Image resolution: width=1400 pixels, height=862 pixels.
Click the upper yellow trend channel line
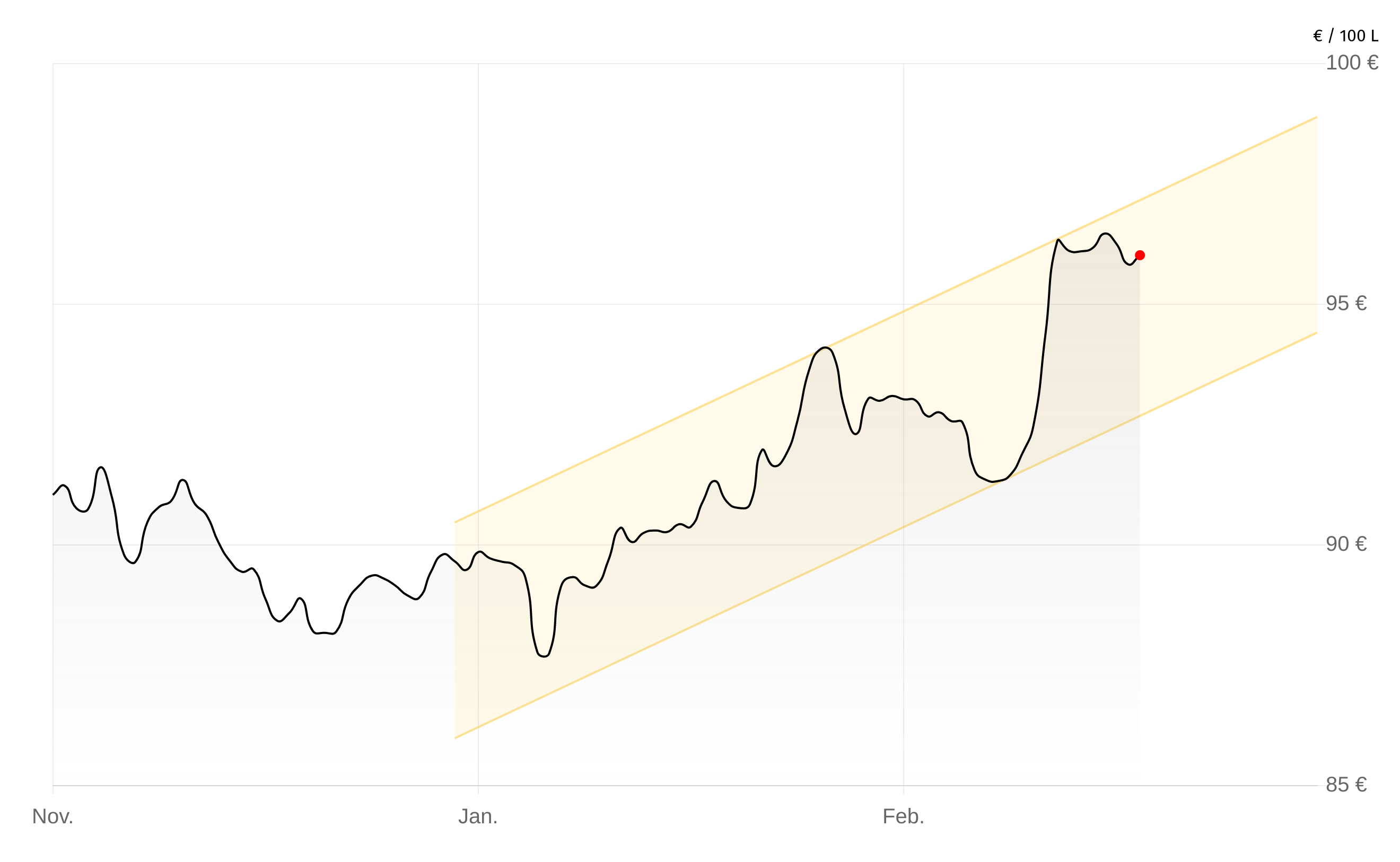pyautogui.click(x=684, y=415)
